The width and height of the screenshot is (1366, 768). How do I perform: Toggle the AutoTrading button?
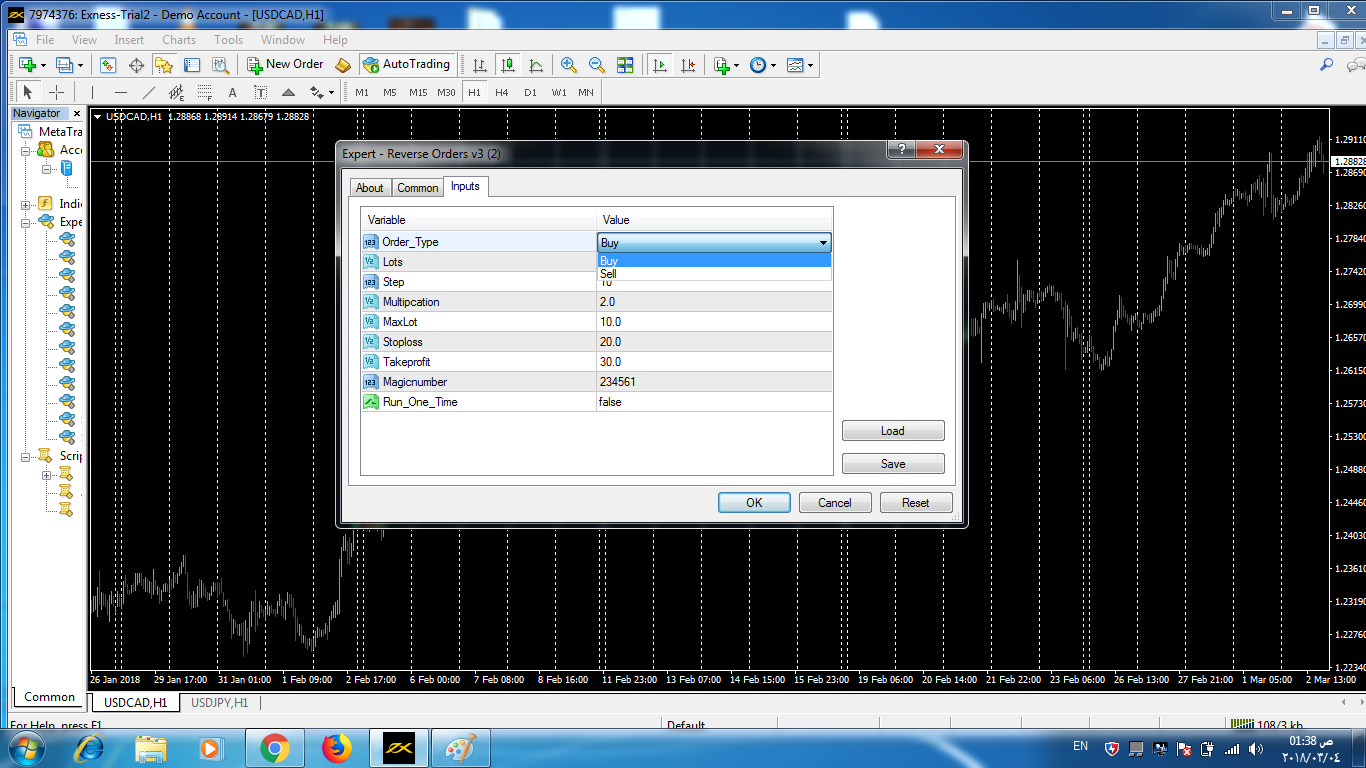407,64
